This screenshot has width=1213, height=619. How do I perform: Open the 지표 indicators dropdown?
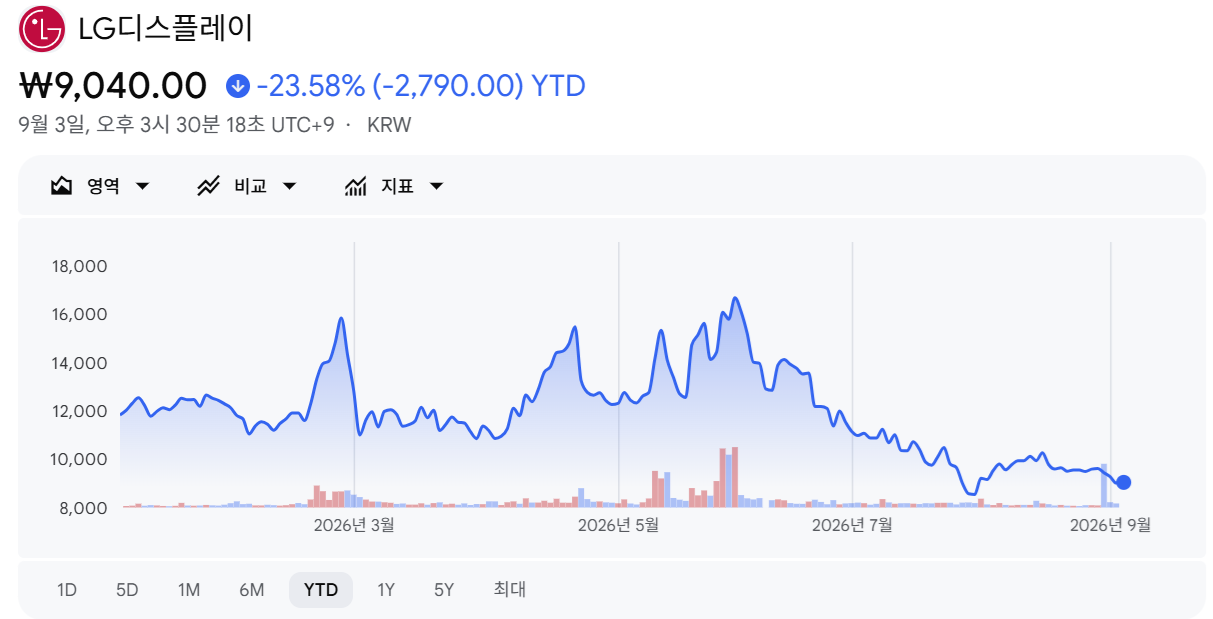click(x=395, y=186)
